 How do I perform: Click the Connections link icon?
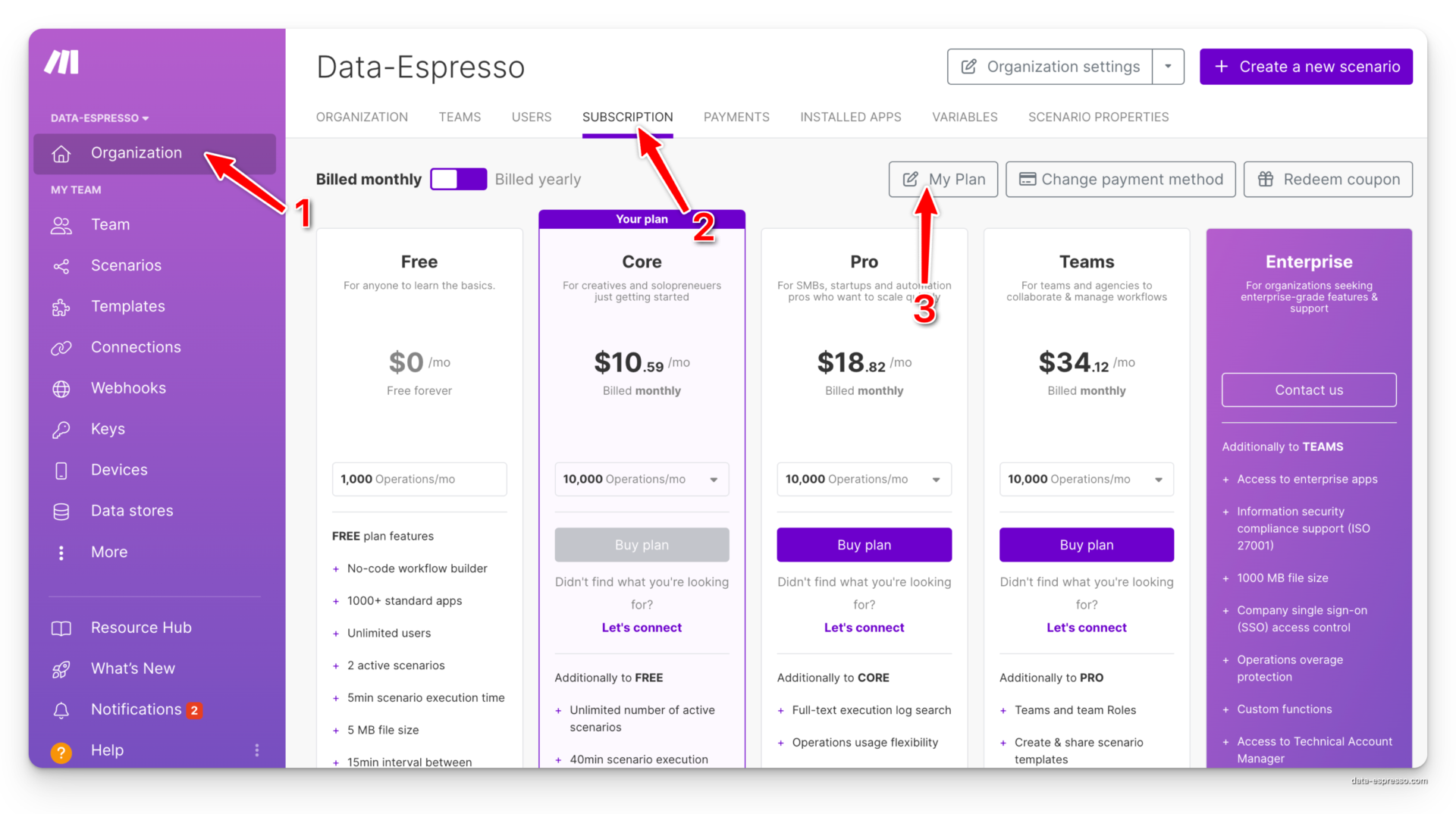tap(61, 348)
